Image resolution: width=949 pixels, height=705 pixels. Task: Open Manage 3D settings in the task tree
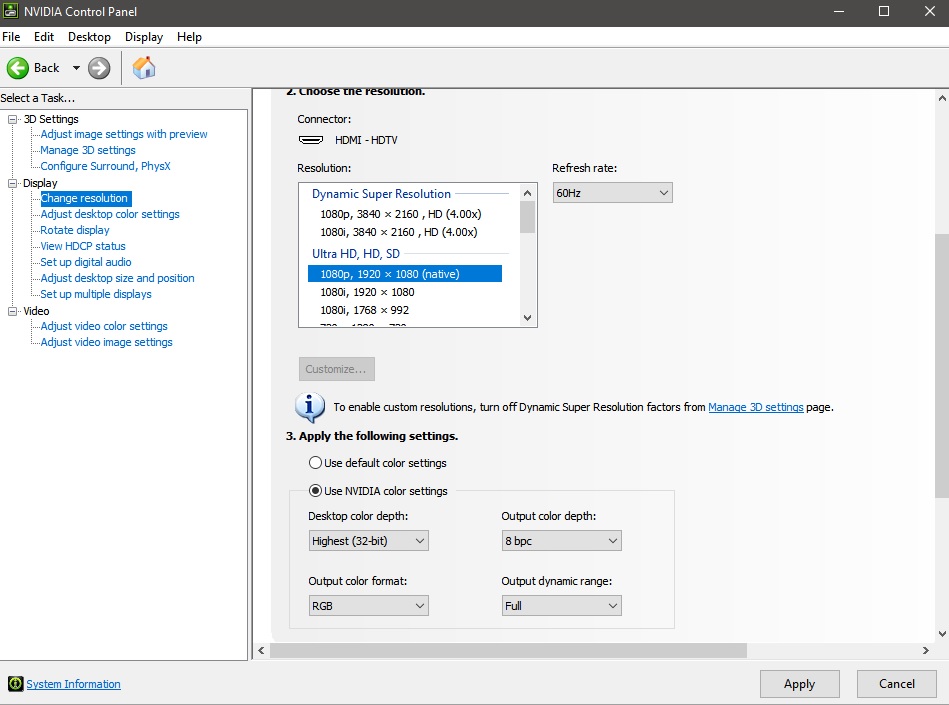point(88,150)
